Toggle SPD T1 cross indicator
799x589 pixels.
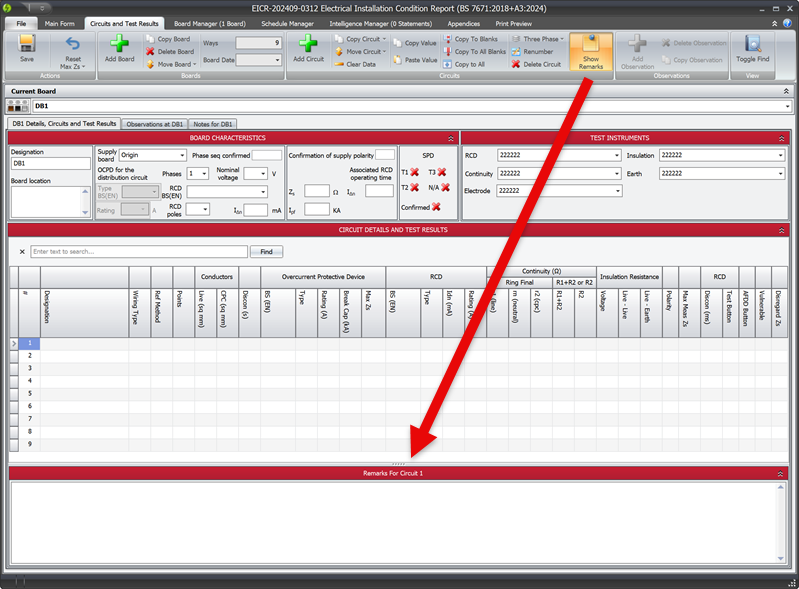pyautogui.click(x=415, y=172)
